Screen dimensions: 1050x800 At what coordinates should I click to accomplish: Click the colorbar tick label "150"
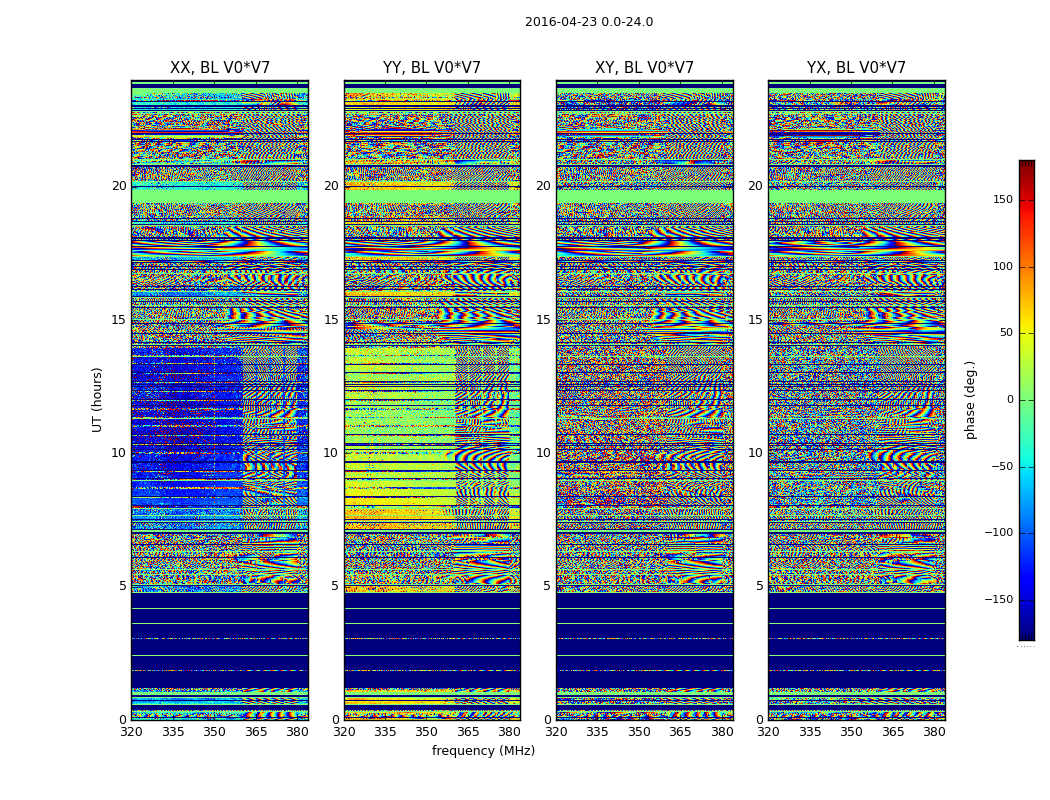(1003, 199)
